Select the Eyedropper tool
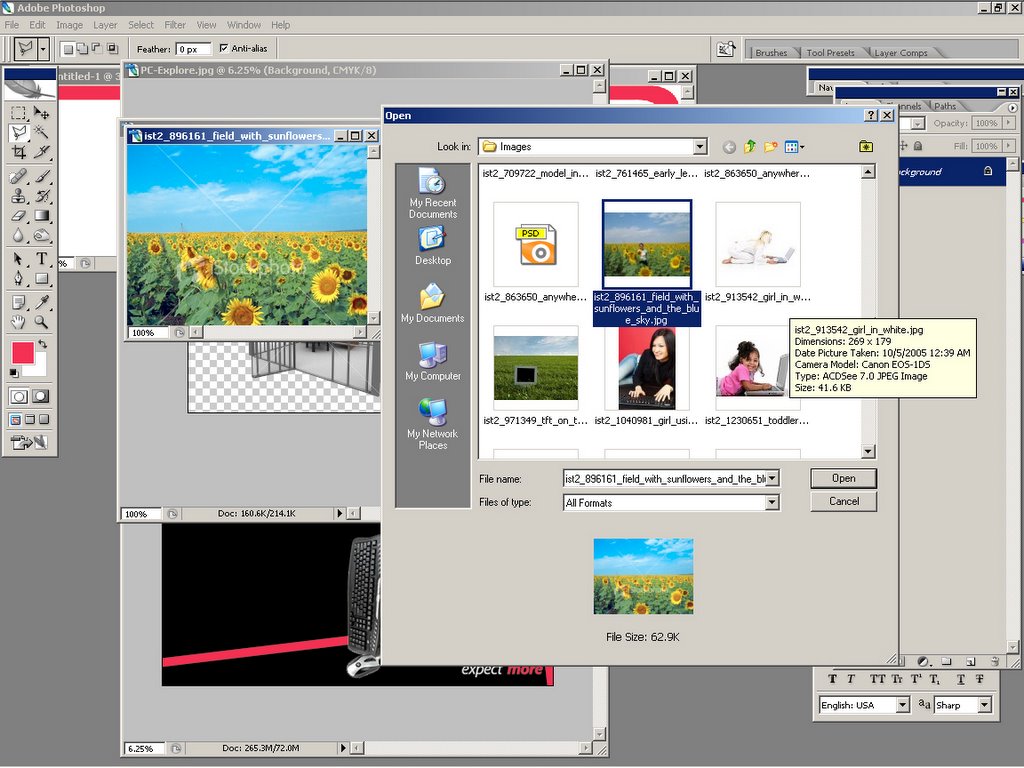 41,302
